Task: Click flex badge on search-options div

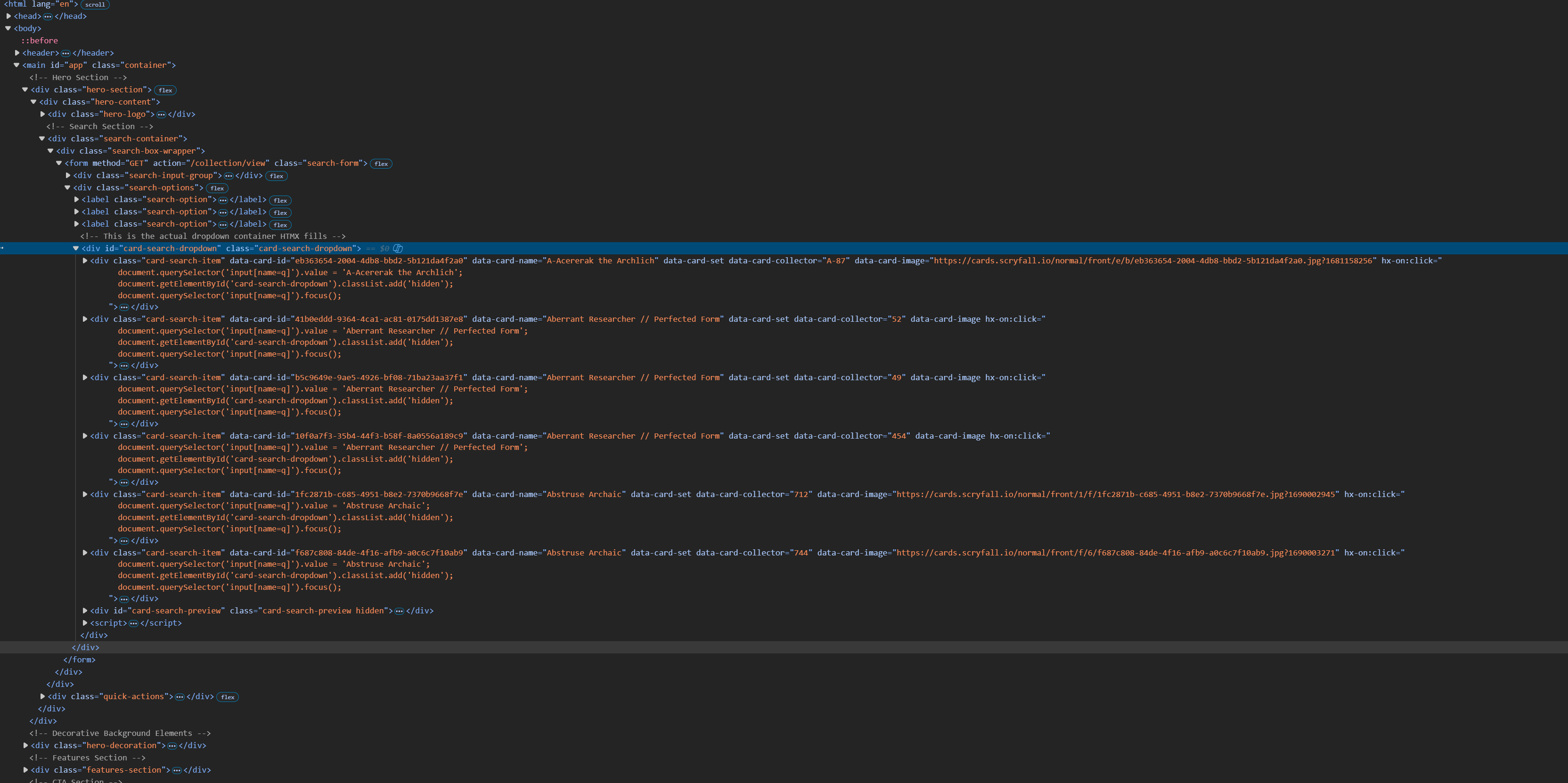Action: point(217,188)
